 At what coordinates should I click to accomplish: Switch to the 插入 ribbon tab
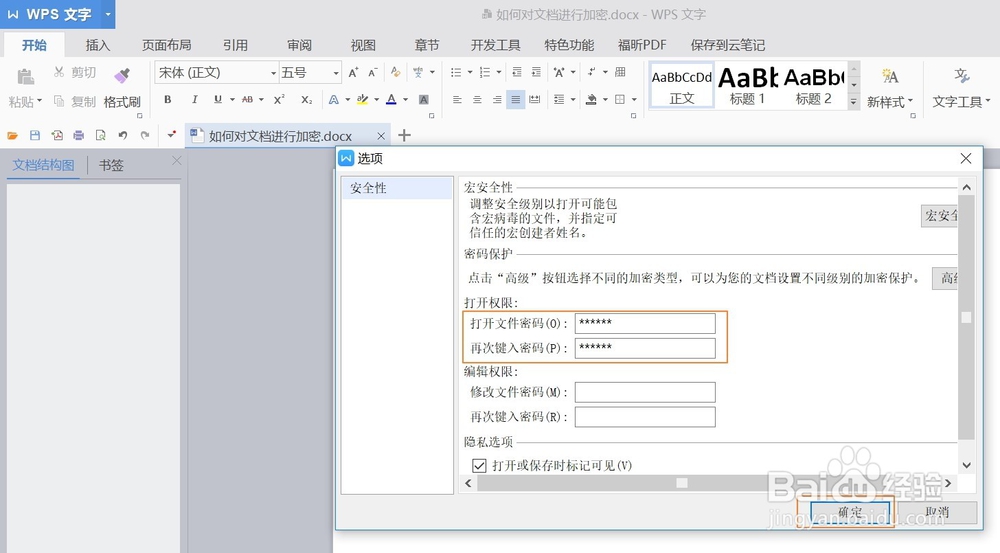coord(98,45)
